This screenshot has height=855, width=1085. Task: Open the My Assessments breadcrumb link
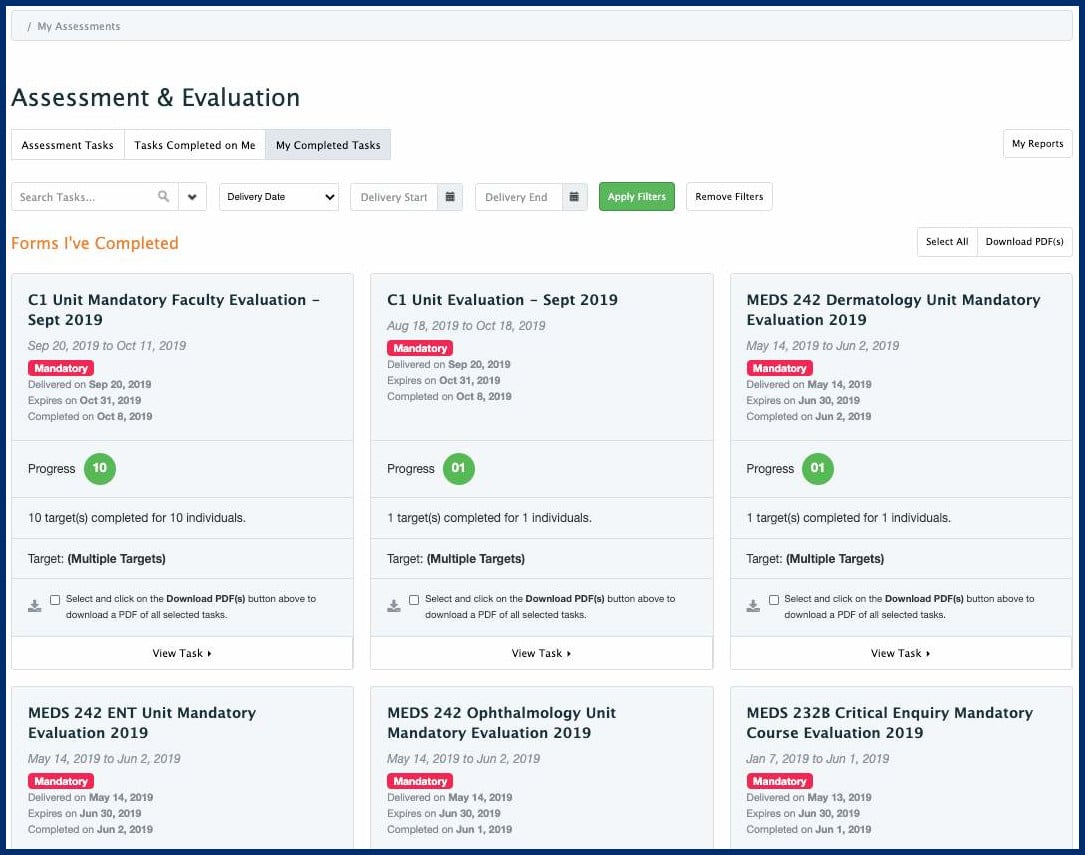(78, 26)
